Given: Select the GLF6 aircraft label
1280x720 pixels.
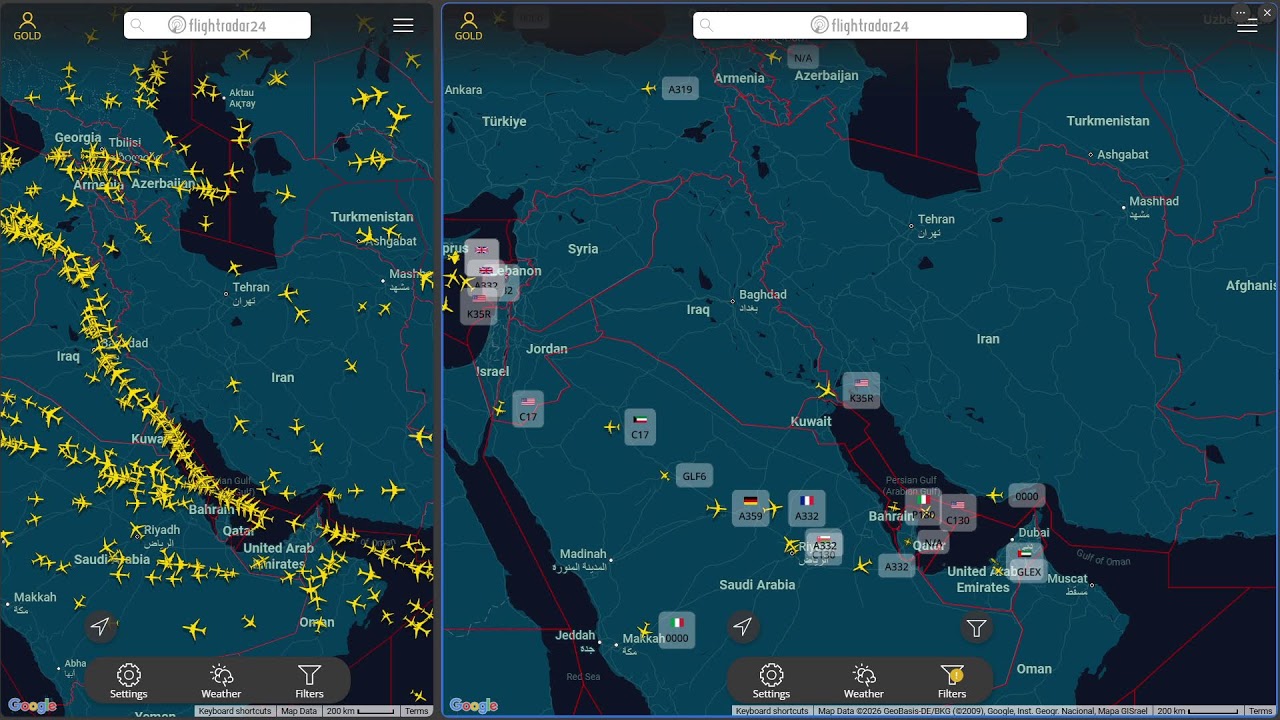Looking at the screenshot, I should click(694, 476).
